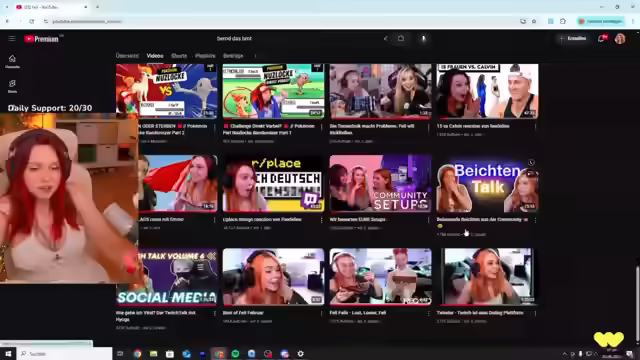640x360 pixels.
Task: Click Chrome's back navigation arrow
Action: point(7,21)
